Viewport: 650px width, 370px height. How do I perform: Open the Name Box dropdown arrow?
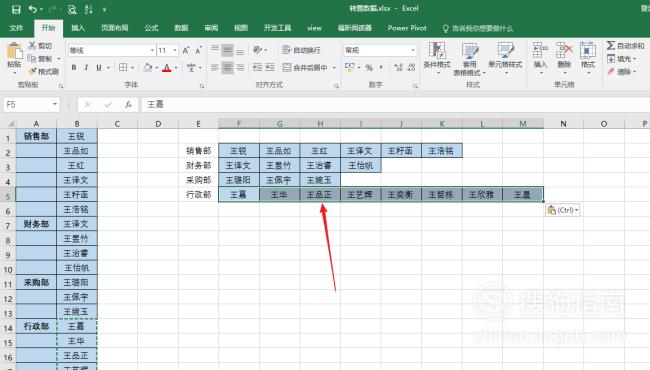pos(55,104)
